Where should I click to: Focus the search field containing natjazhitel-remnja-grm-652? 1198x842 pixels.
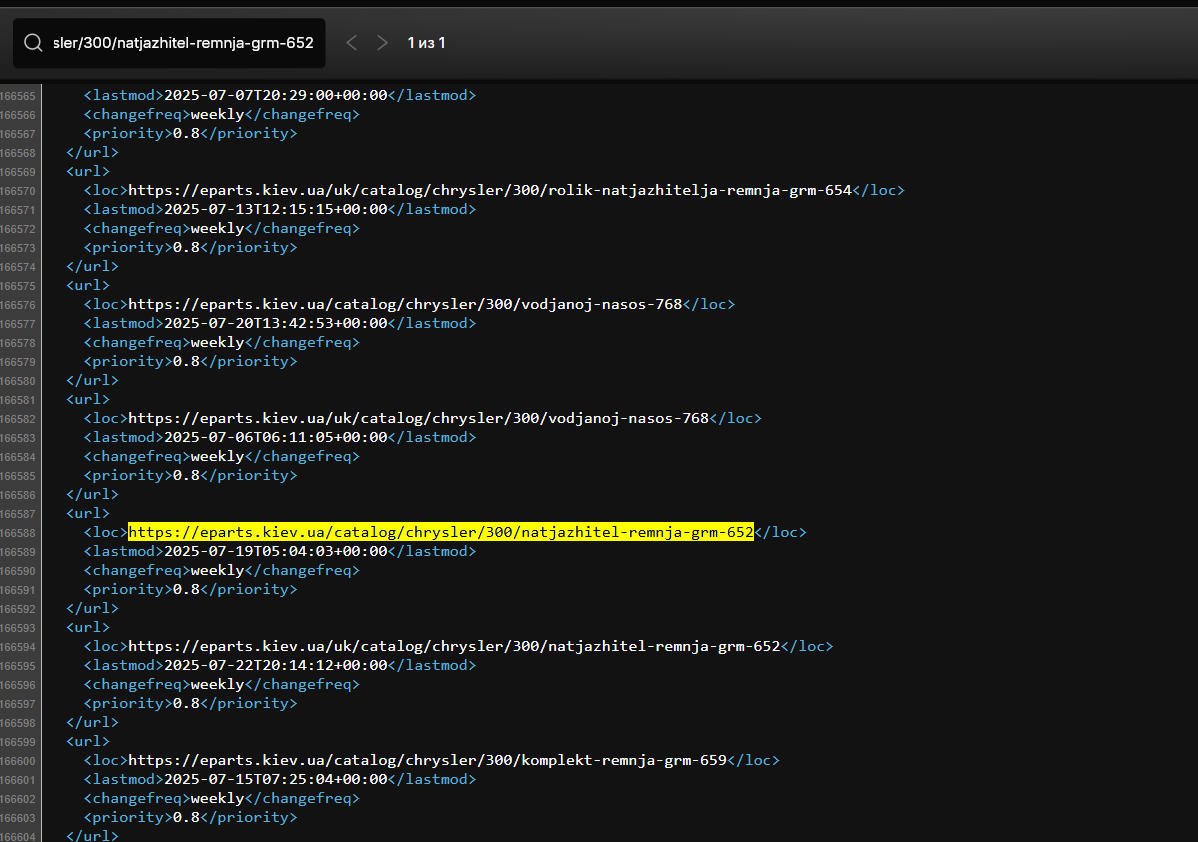[x=183, y=43]
